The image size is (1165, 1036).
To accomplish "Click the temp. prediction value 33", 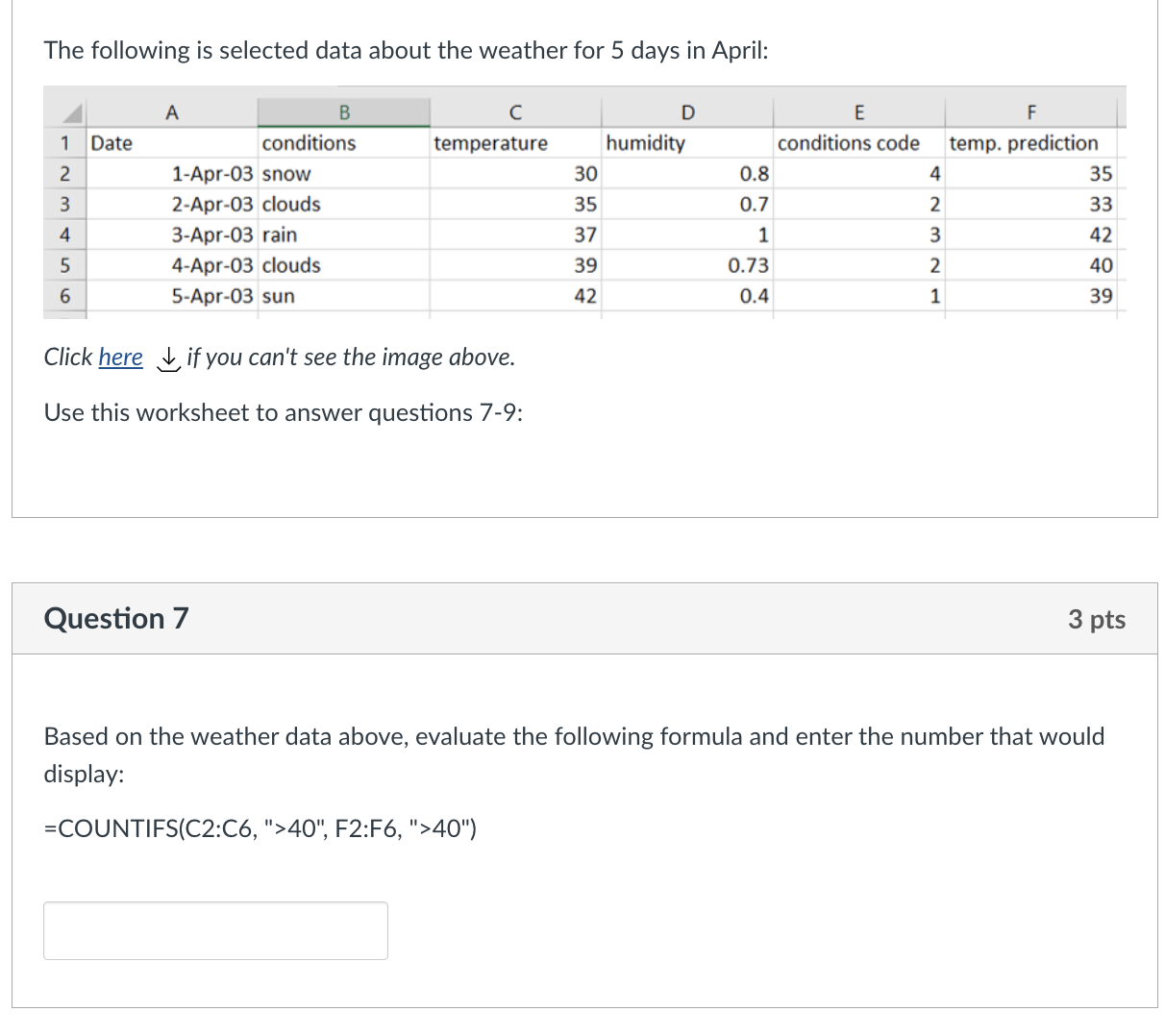I will tap(1101, 205).
